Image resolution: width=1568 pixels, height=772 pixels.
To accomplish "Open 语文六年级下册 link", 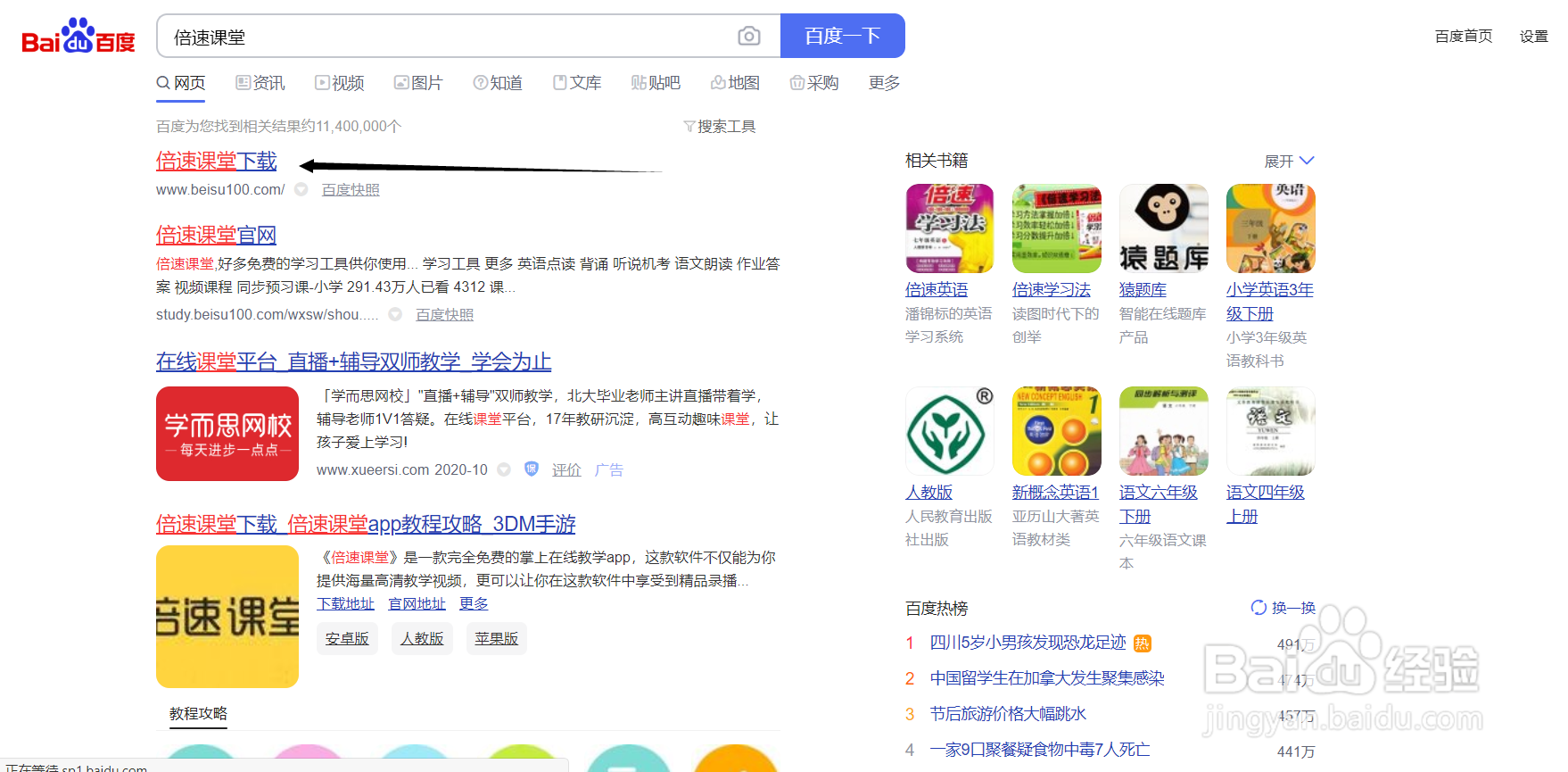I will (x=1159, y=504).
